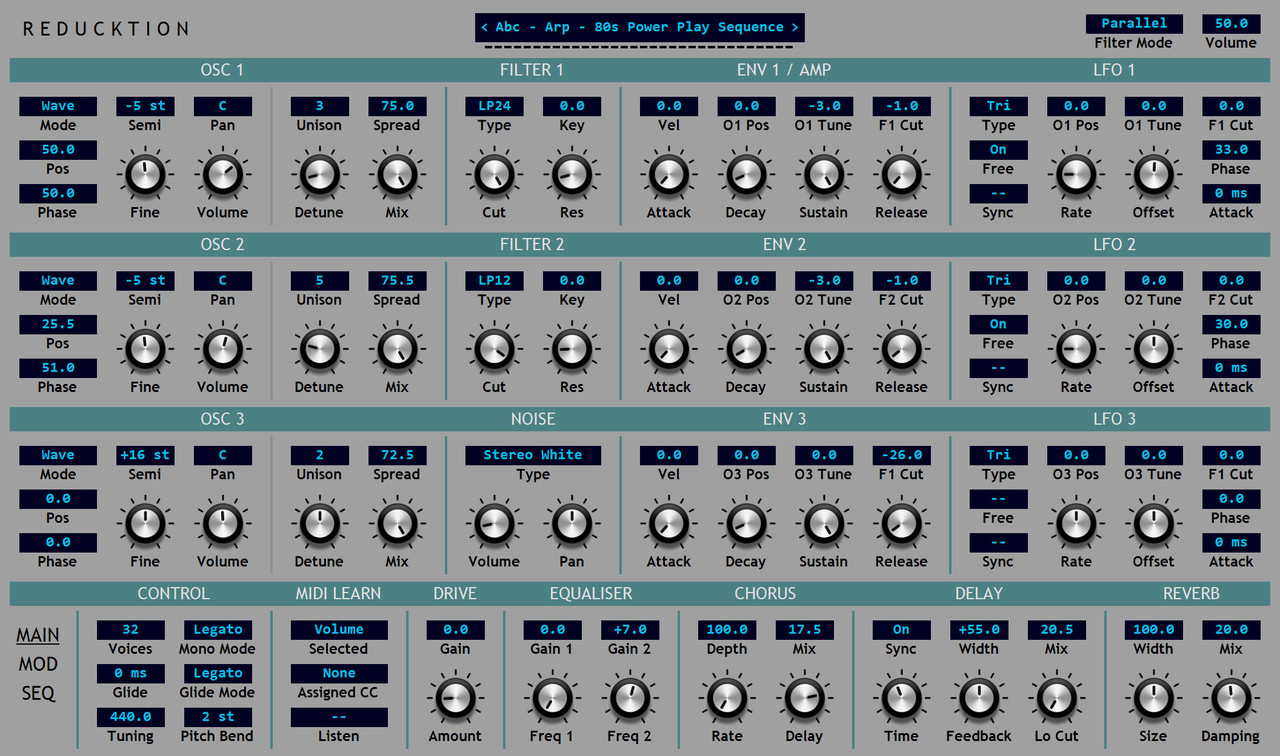Toggle LFO 1 Free setting
Viewport: 1280px width, 756px height.
pos(998,150)
